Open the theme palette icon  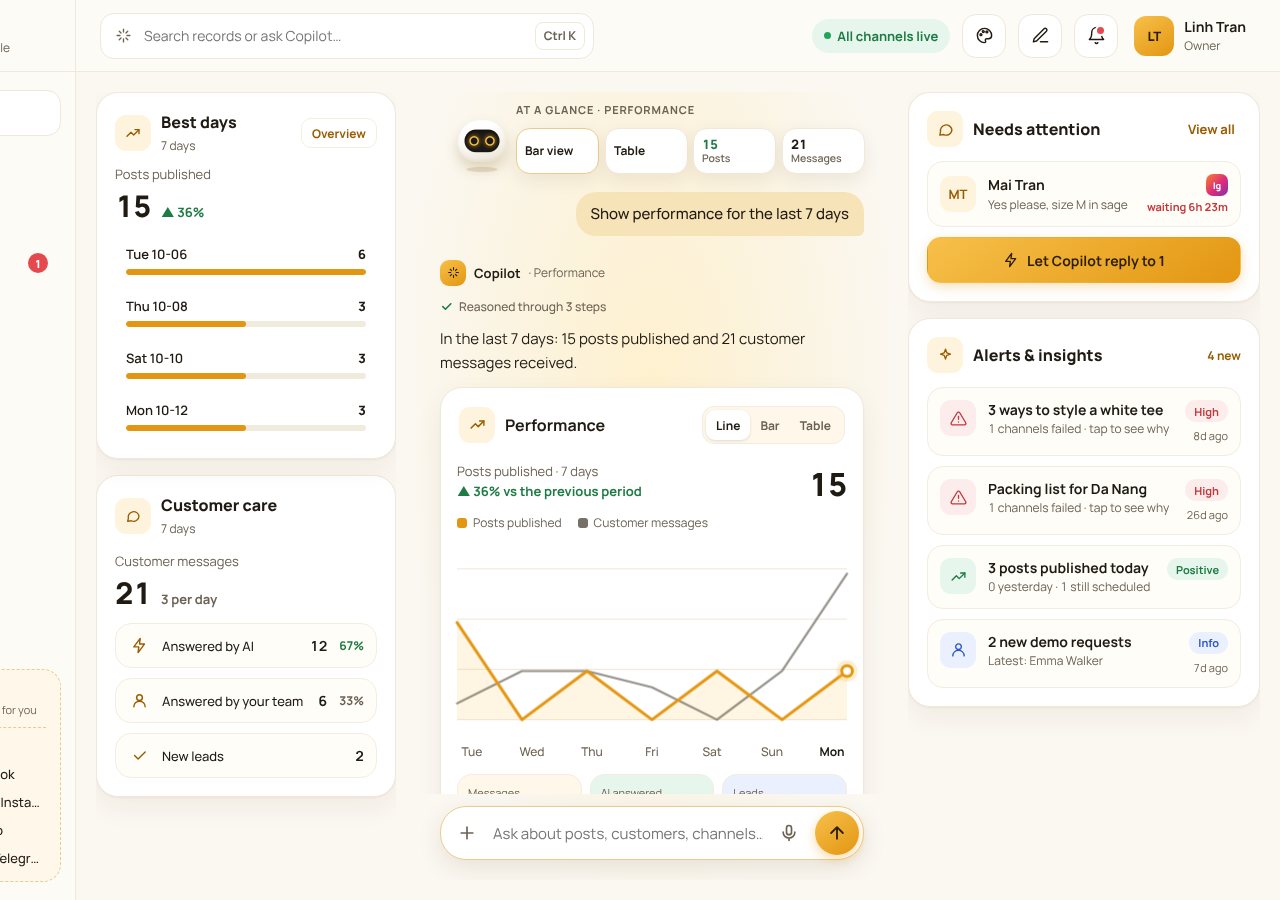click(984, 36)
